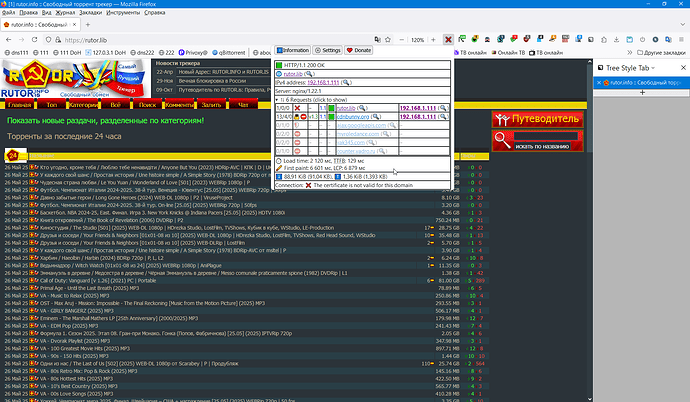690x402 pixels.
Task: Open the Правка menu
Action: (29, 12)
